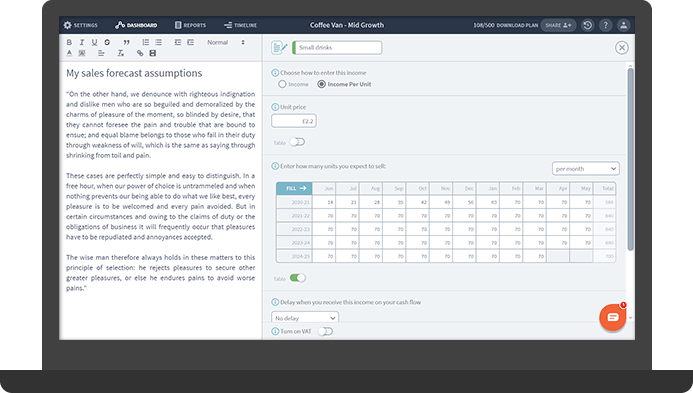
Task: Click the 2020-21 Oct cell showing 42
Action: (x=418, y=202)
